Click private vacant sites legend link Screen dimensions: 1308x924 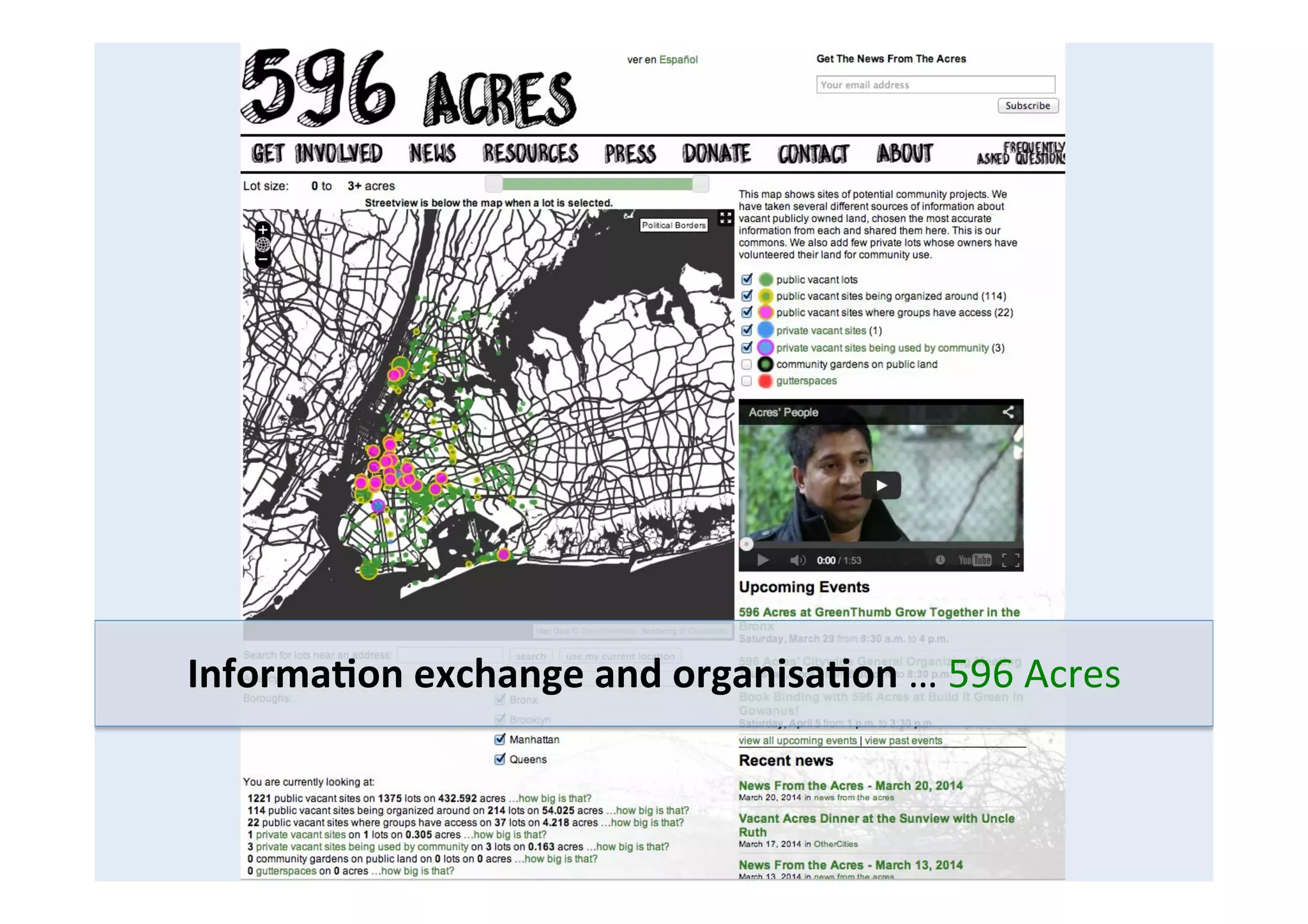click(821, 331)
